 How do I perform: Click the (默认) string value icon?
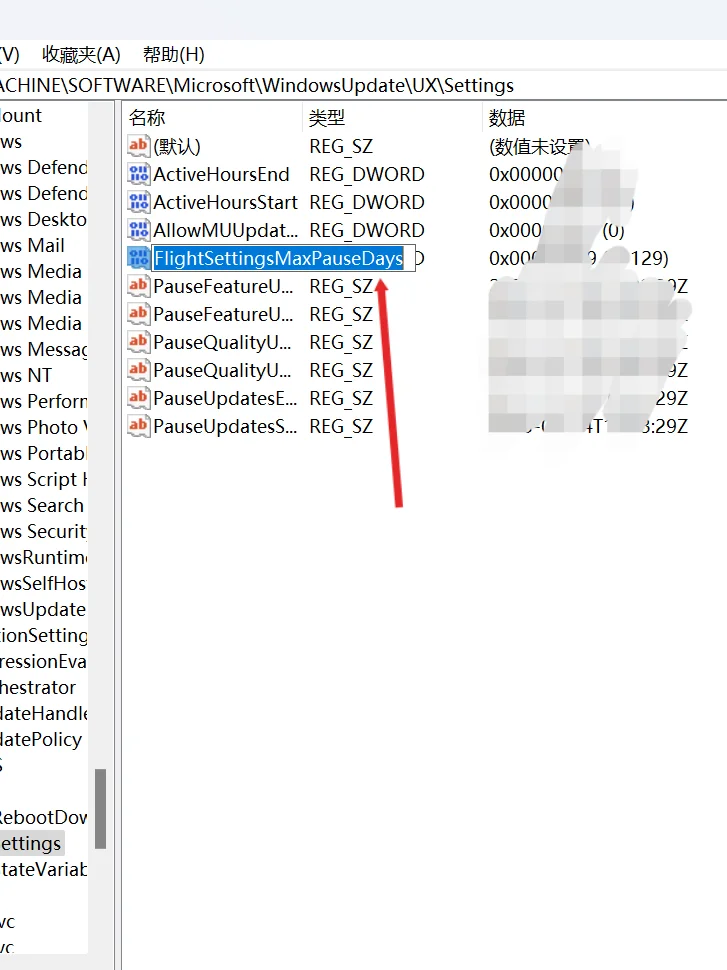coord(139,146)
